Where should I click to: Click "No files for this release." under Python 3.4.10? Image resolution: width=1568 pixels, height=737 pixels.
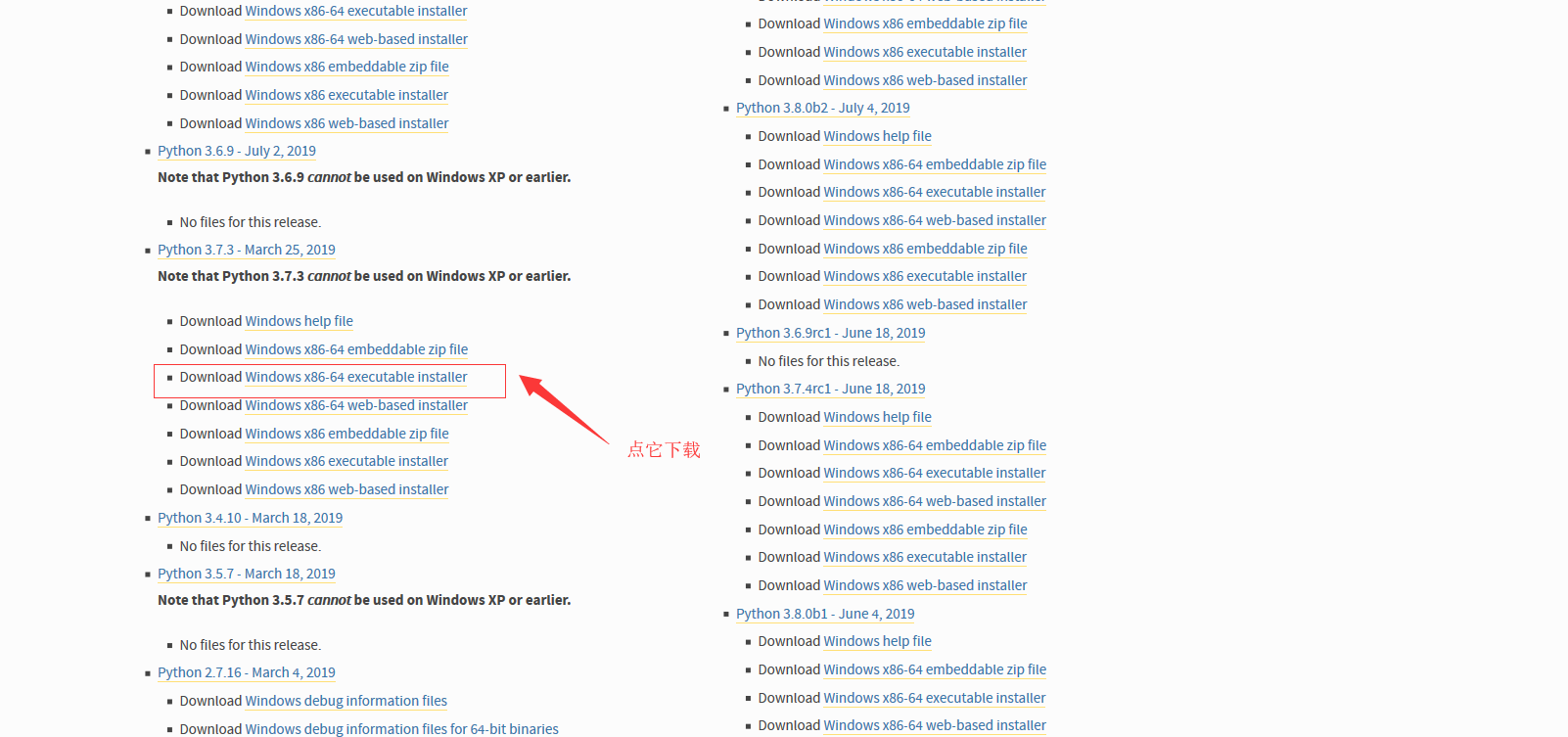coord(251,546)
